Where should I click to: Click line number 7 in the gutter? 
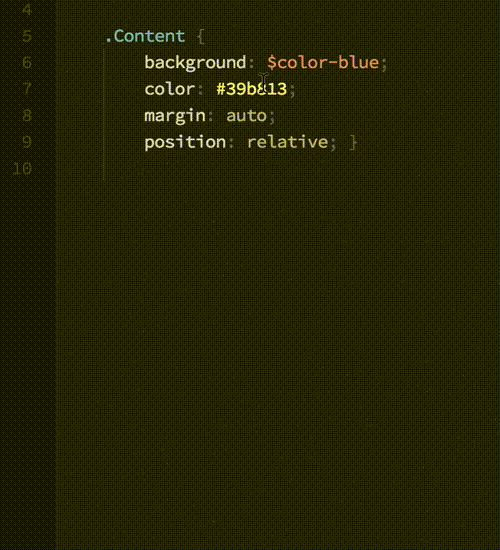point(27,89)
